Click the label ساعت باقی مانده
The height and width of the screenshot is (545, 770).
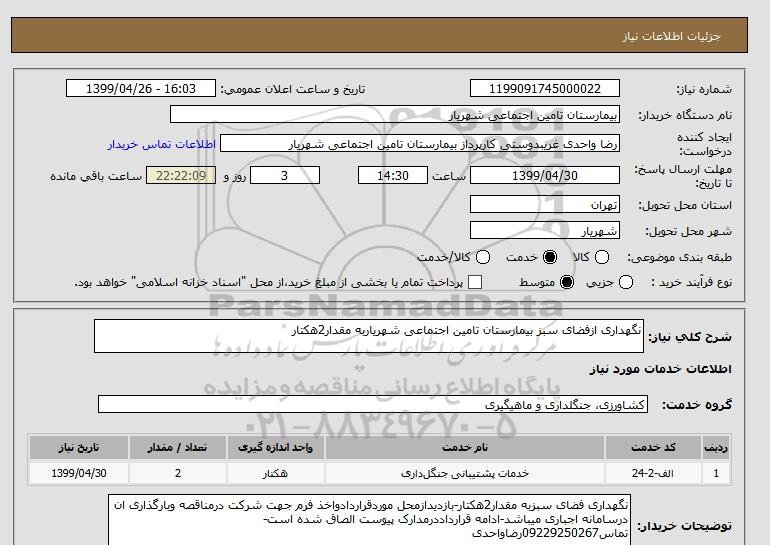pos(96,176)
